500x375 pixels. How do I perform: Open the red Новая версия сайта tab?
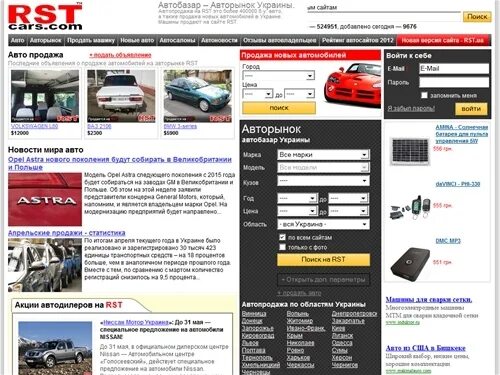(443, 40)
